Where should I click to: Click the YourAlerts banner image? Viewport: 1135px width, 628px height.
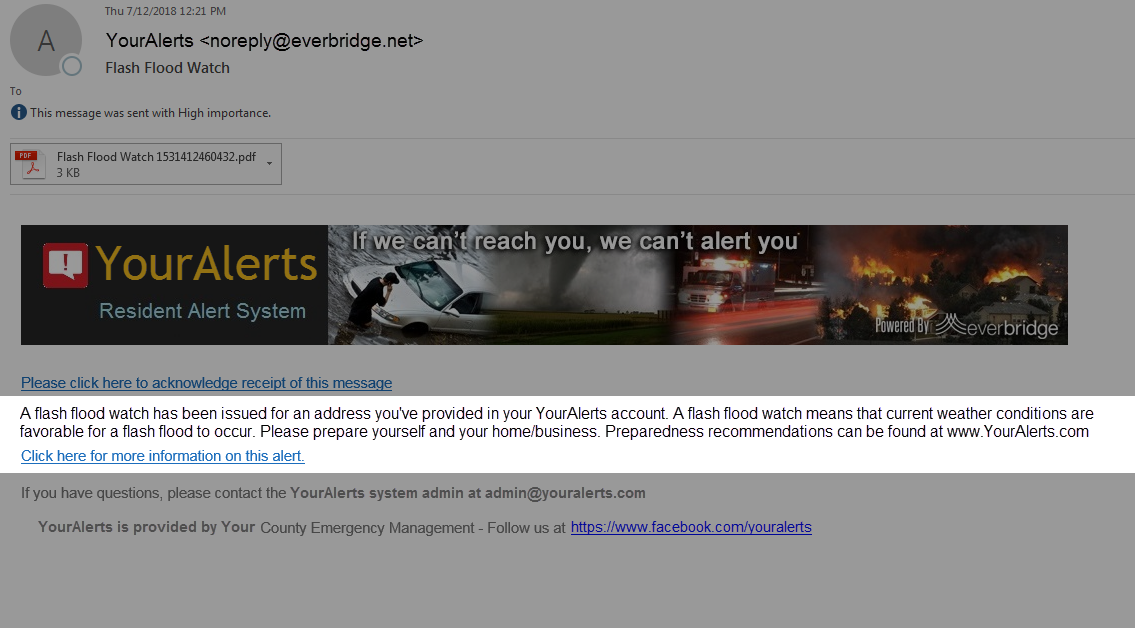pyautogui.click(x=544, y=284)
